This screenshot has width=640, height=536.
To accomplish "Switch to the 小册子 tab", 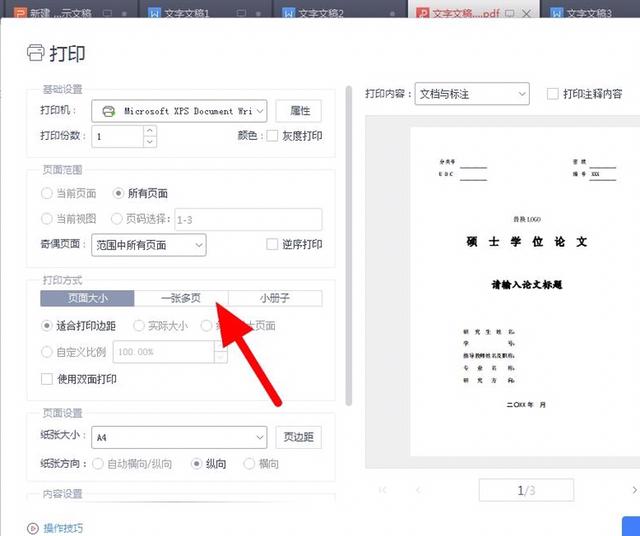I will click(x=275, y=298).
